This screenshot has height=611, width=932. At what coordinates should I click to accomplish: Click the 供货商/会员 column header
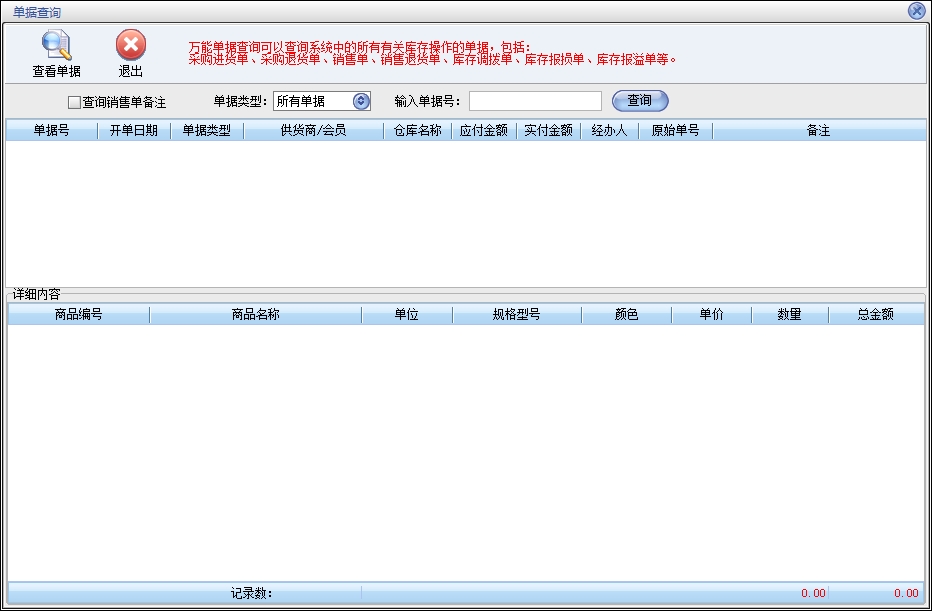[x=313, y=131]
